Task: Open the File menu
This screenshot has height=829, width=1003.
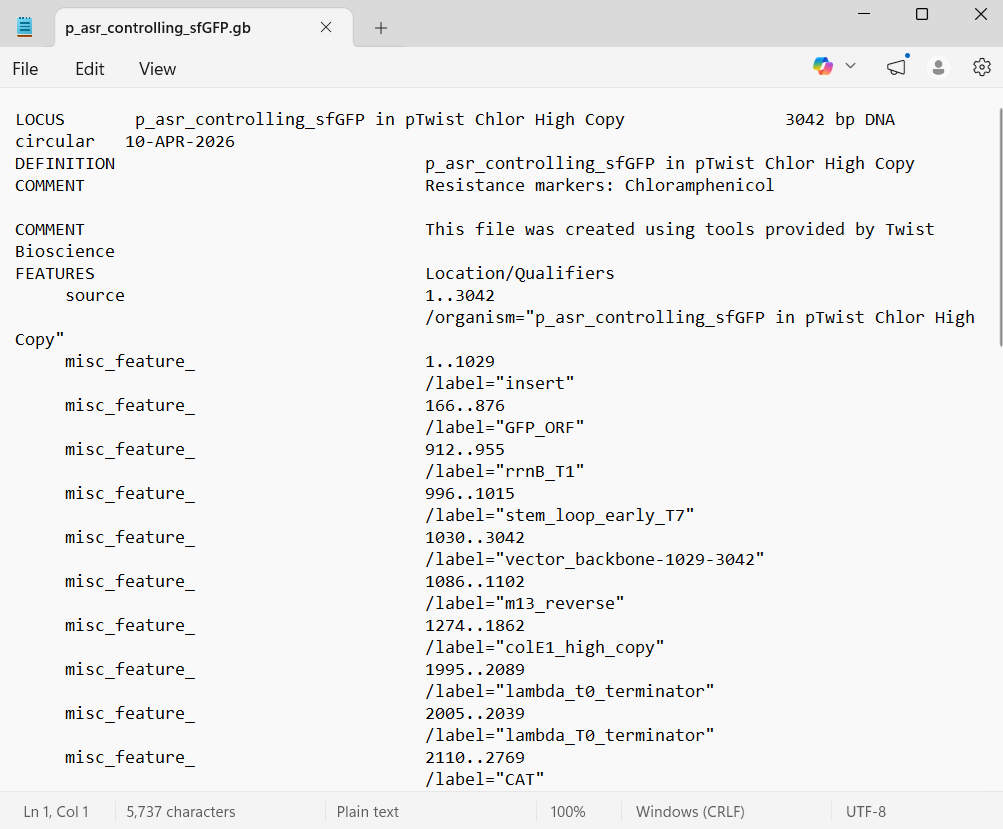Action: point(25,69)
